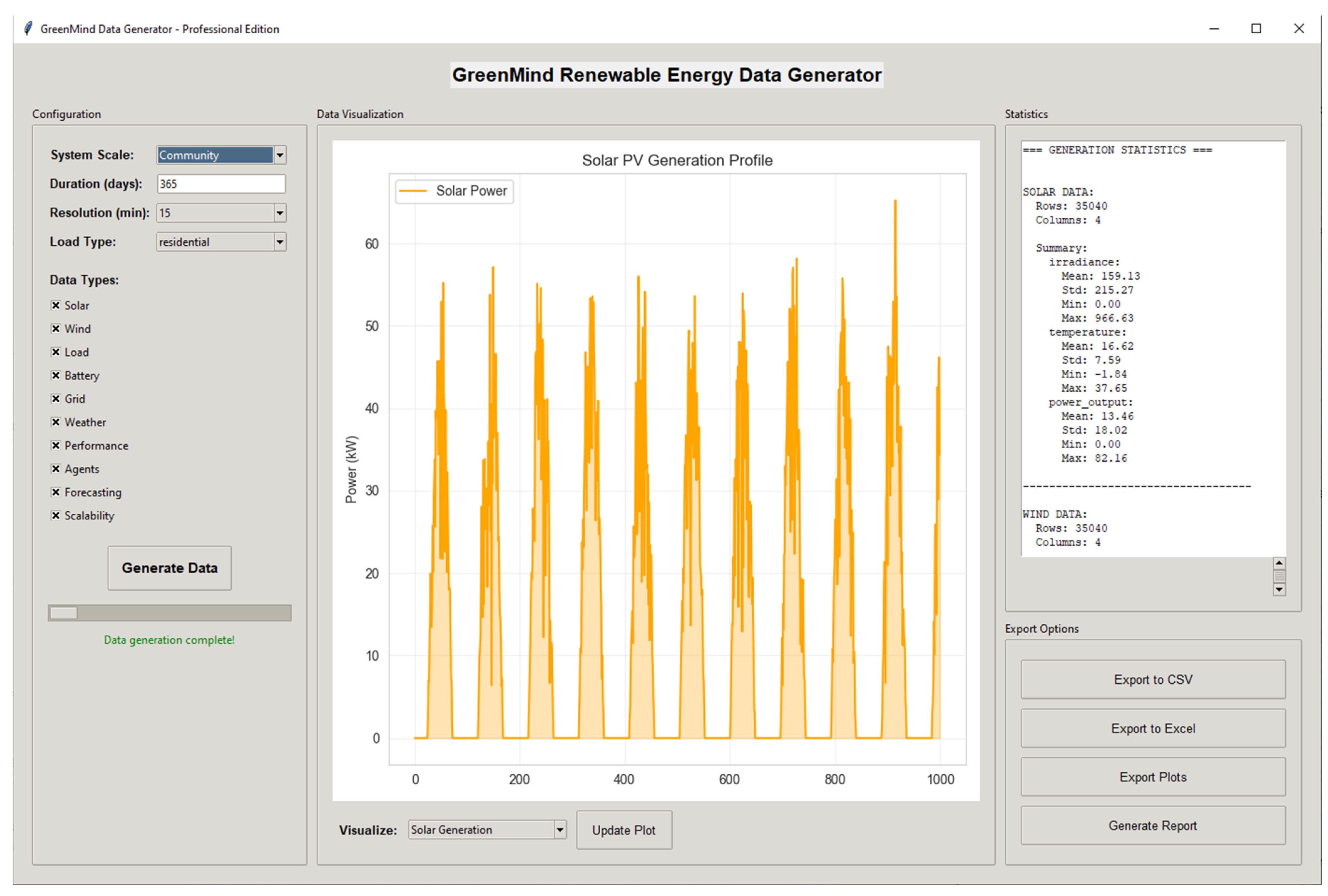Disable the Battery data type checkbox

[x=56, y=375]
